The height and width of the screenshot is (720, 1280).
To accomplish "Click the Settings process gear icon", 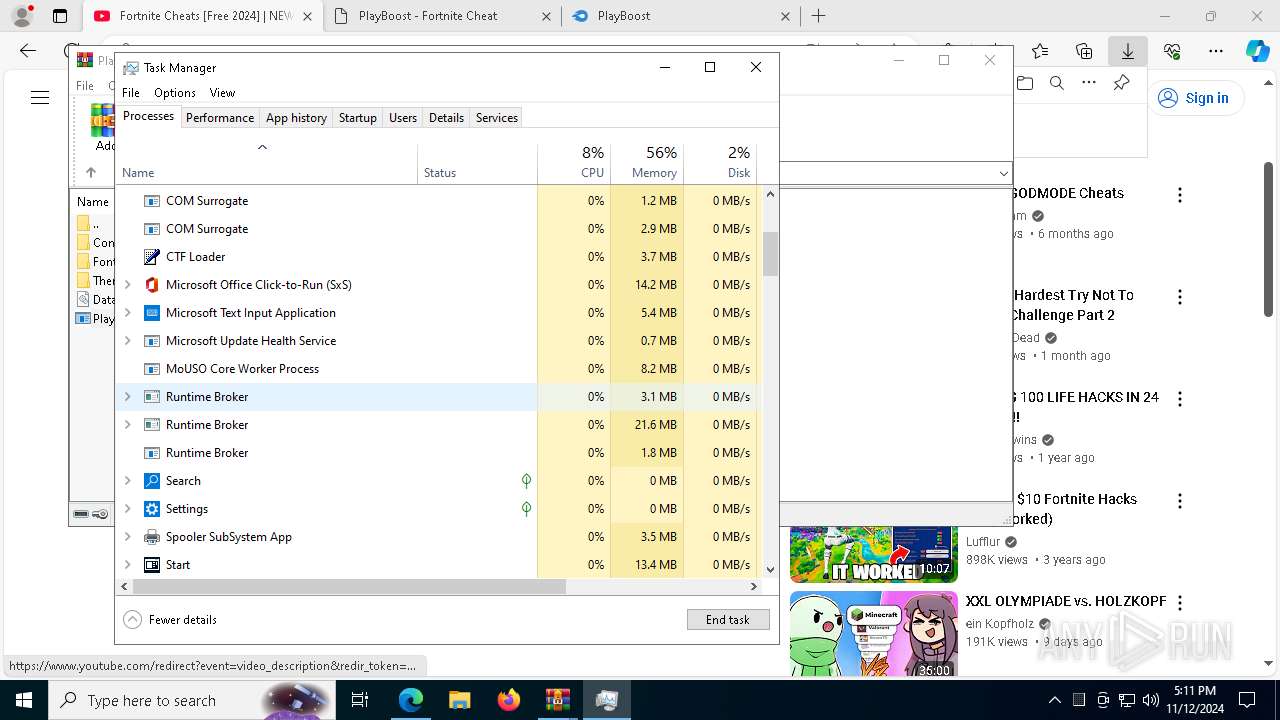I will [152, 509].
